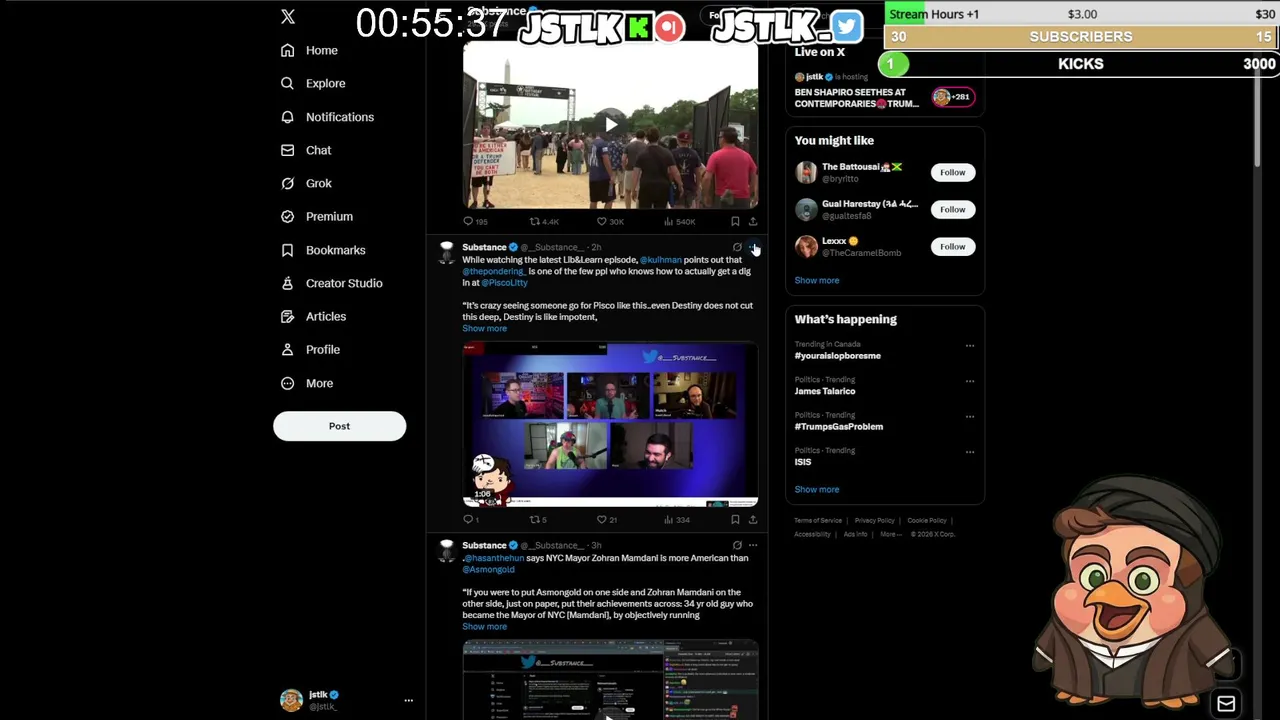This screenshot has width=1280, height=720.
Task: Open trending topic #TrumpsGasProblem
Action: 839,427
